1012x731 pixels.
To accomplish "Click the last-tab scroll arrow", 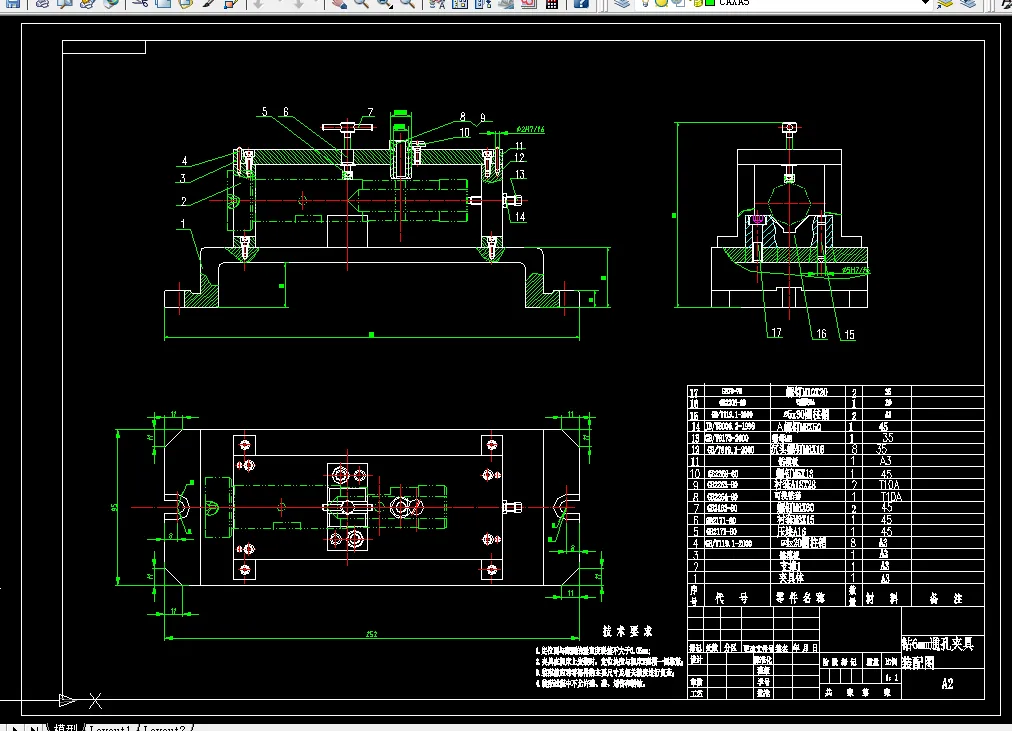I will click(34, 728).
